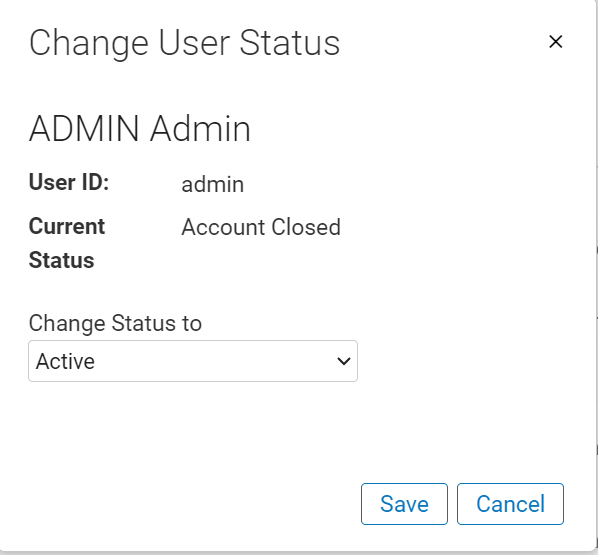This screenshot has height=555, width=598.
Task: Select the lowercase 'admin' user ID value
Action: (213, 184)
